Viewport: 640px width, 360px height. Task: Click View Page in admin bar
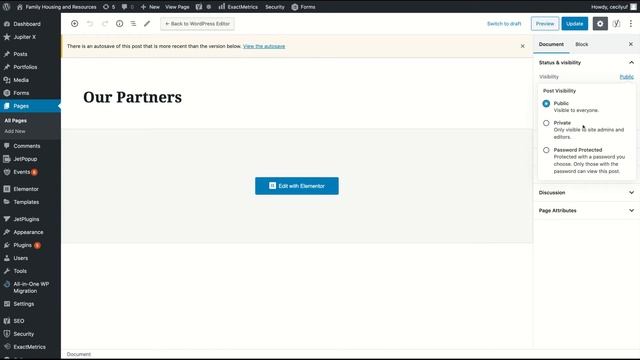(177, 7)
